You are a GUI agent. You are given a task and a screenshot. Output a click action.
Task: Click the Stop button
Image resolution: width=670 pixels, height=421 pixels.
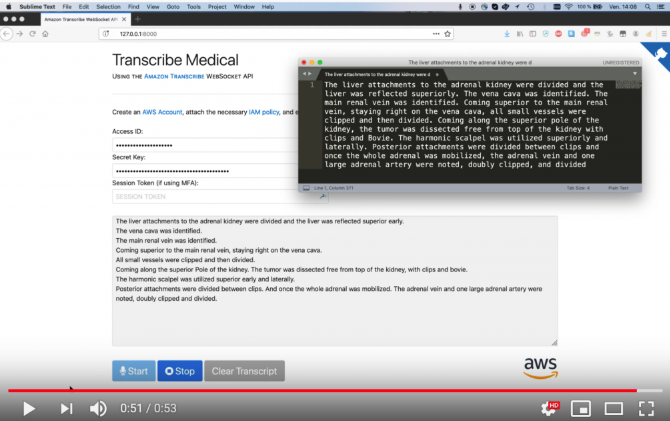pyautogui.click(x=180, y=371)
